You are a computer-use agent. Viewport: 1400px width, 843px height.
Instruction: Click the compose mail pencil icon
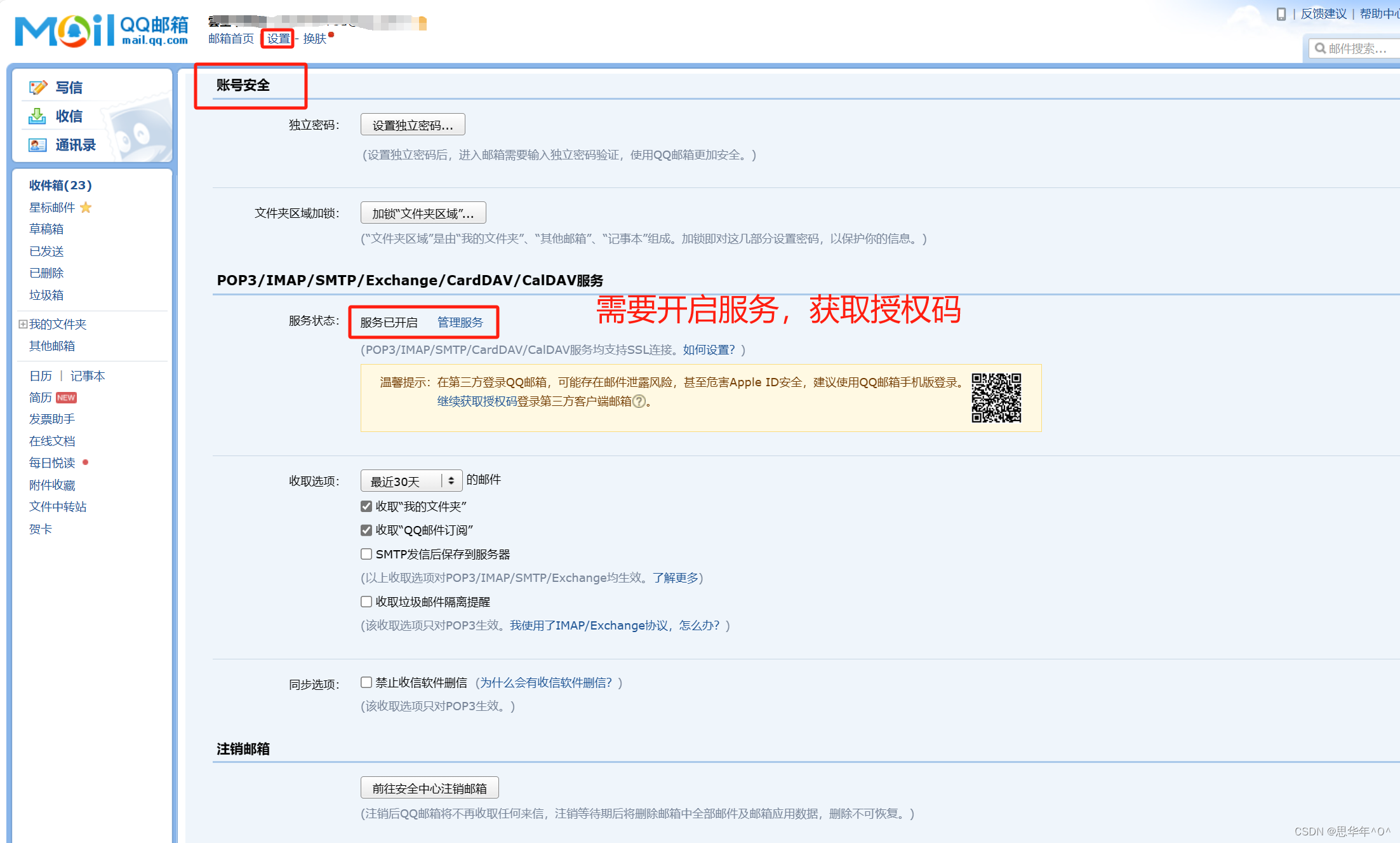[37, 87]
